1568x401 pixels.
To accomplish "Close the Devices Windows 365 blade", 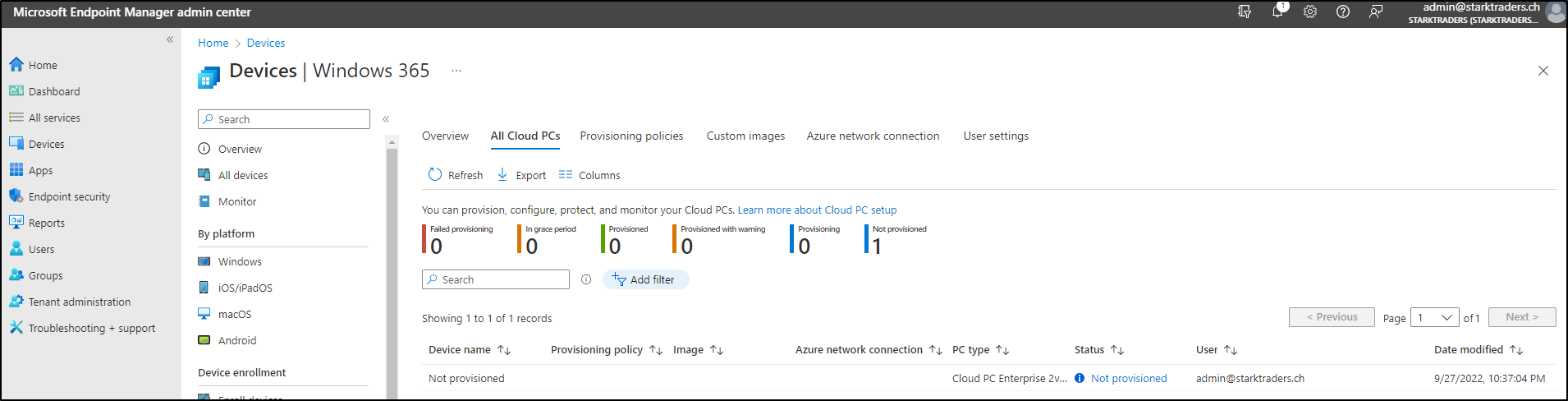I will 1543,71.
